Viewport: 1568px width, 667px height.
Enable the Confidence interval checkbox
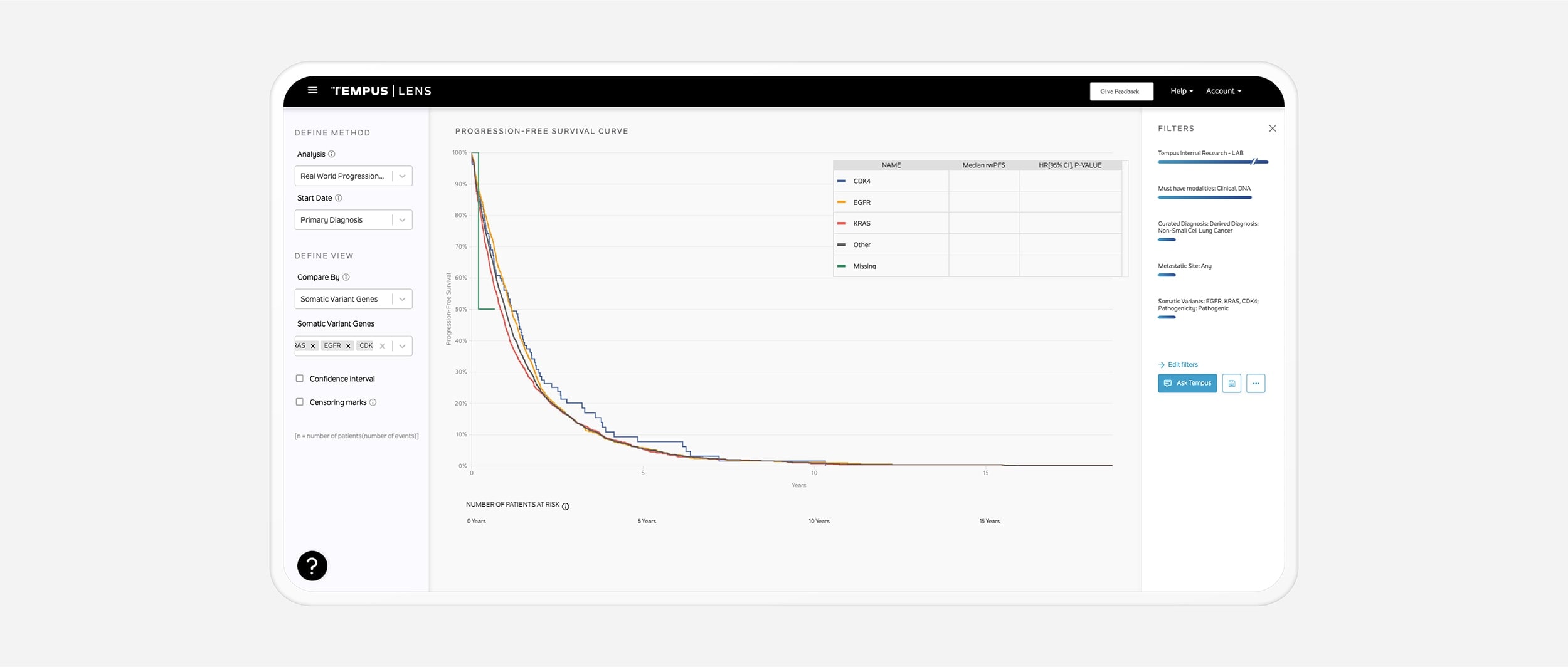pos(300,379)
